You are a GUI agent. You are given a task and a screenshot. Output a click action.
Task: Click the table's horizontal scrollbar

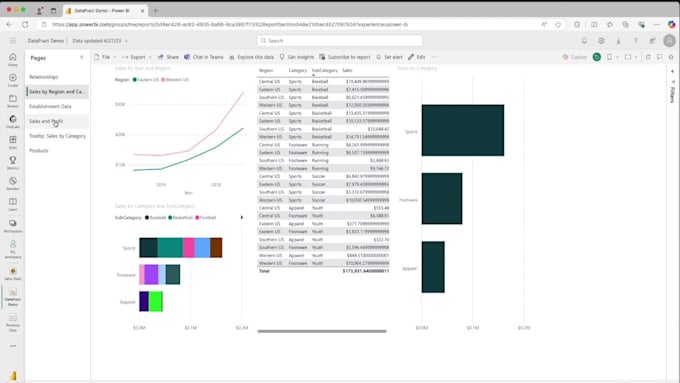322,331
